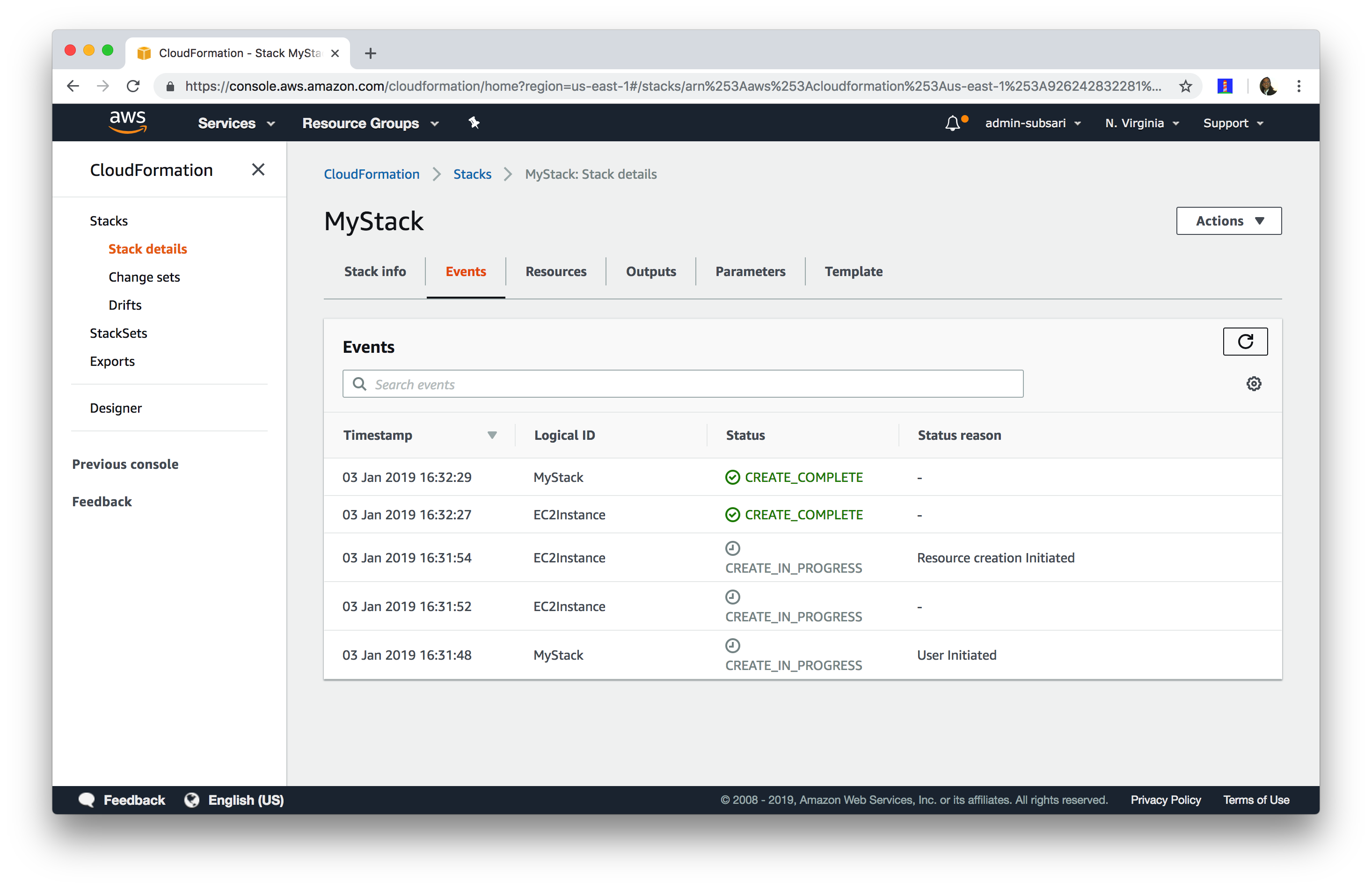This screenshot has height=889, width=1372.
Task: Click the AWS logo
Action: (x=128, y=122)
